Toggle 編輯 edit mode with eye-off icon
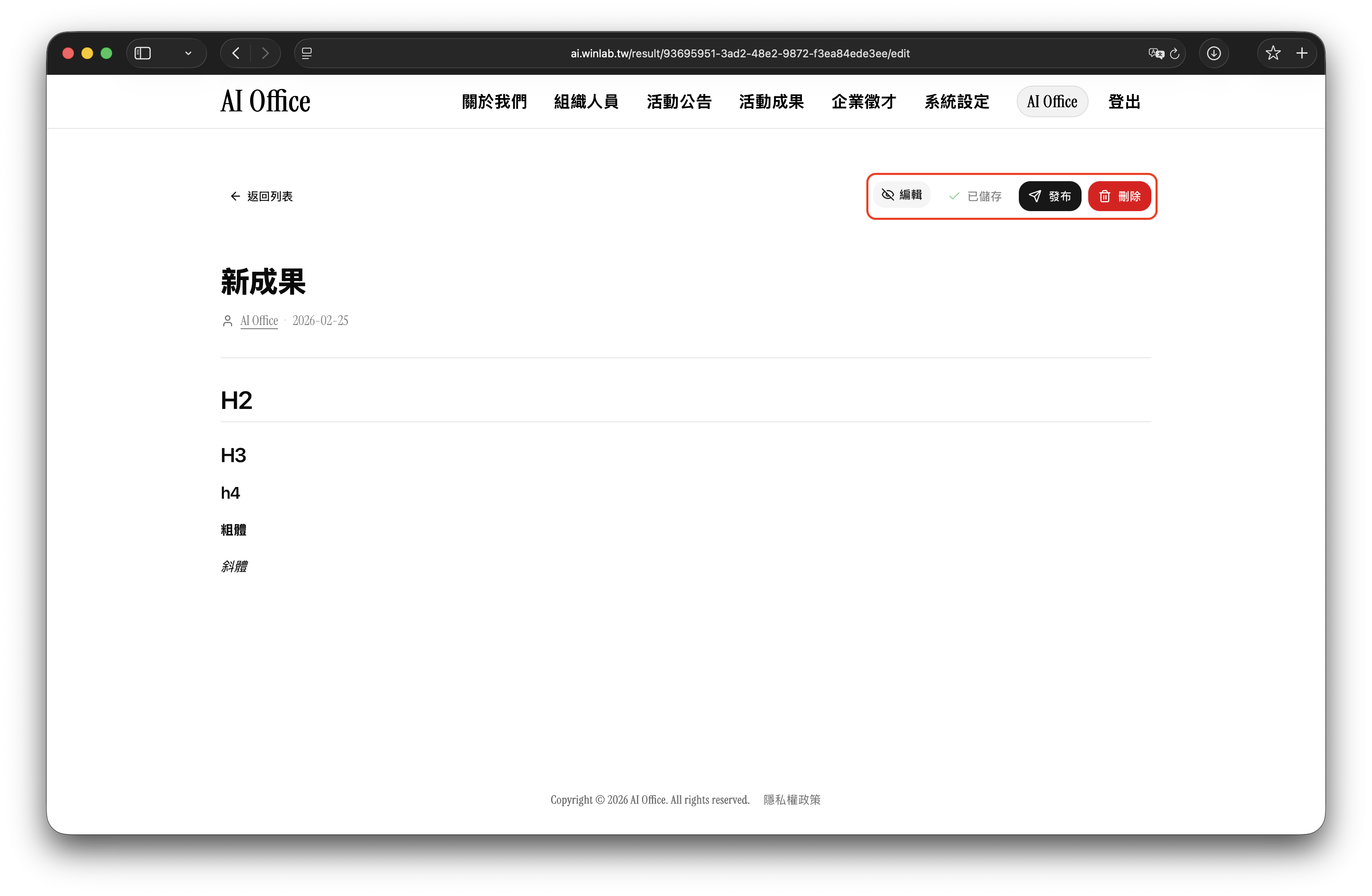This screenshot has height=896, width=1372. click(x=902, y=195)
